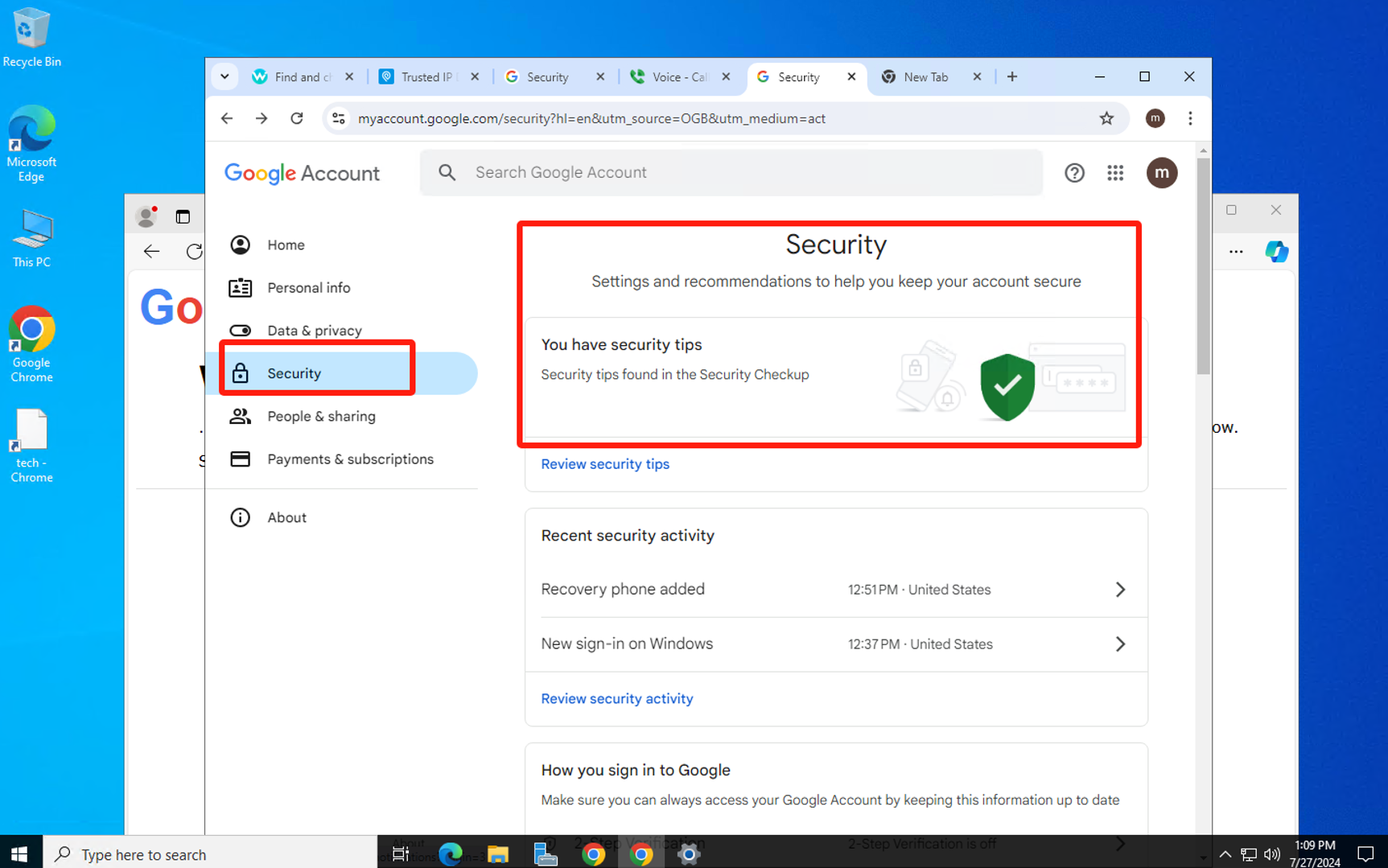Image resolution: width=1388 pixels, height=868 pixels.
Task: Open the Recycle Bin desktop icon
Action: (x=31, y=38)
